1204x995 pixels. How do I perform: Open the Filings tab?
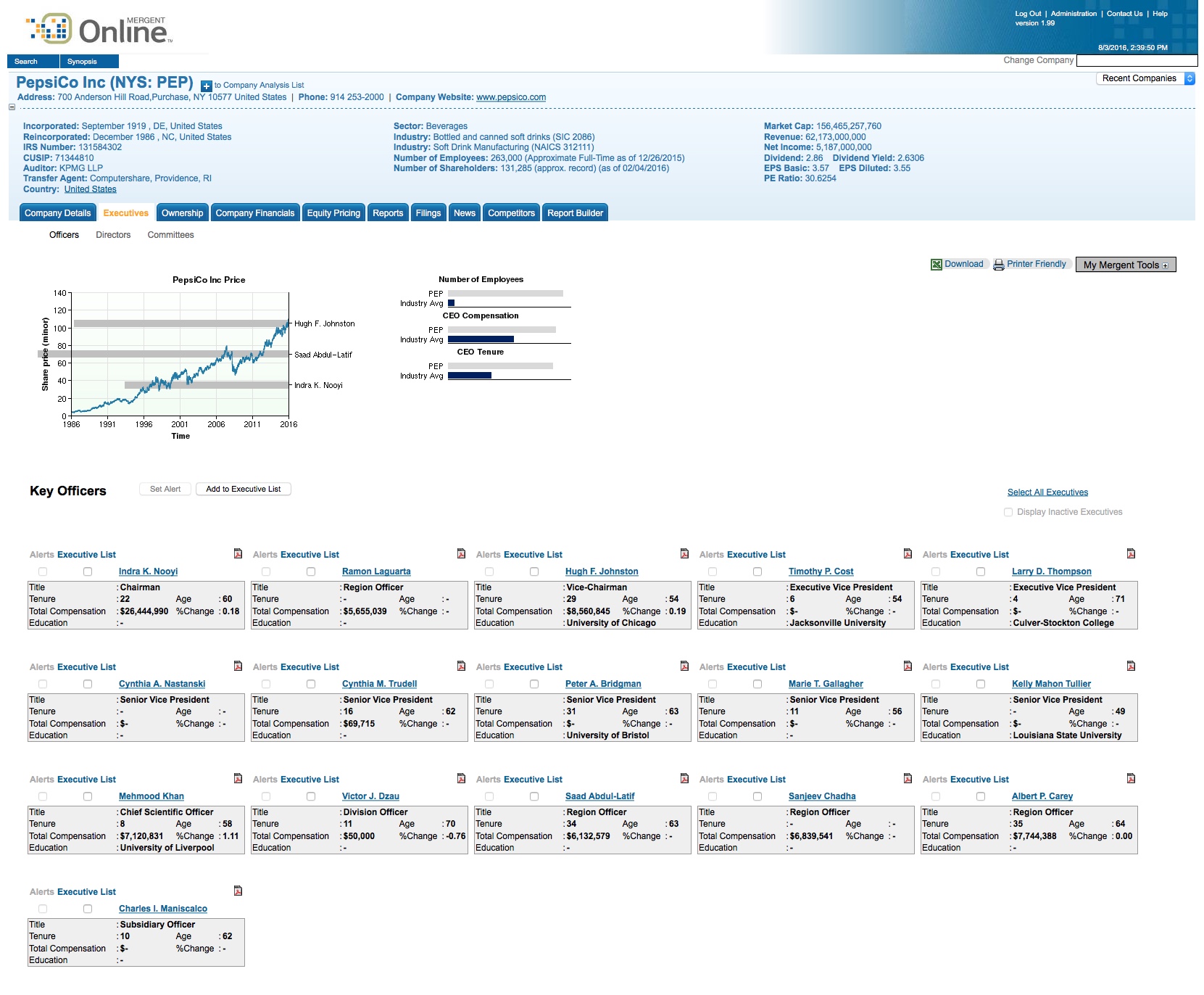click(428, 212)
